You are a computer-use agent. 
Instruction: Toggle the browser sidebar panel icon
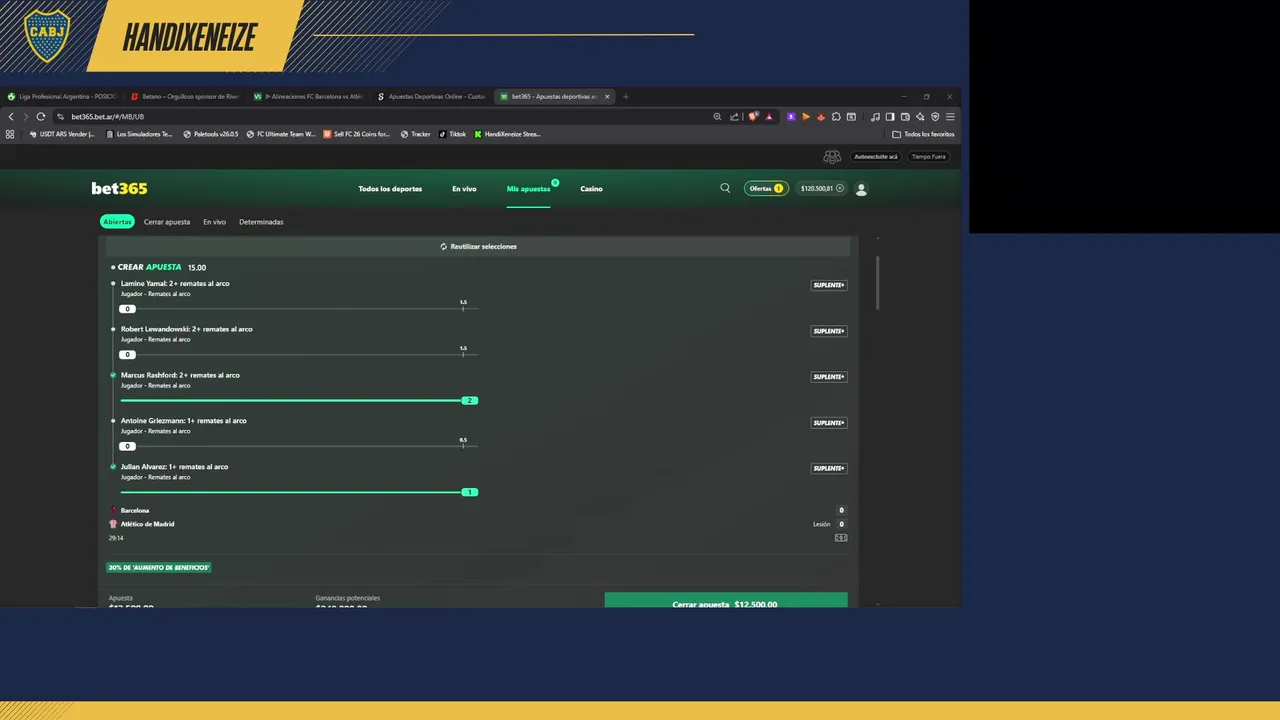tap(890, 117)
